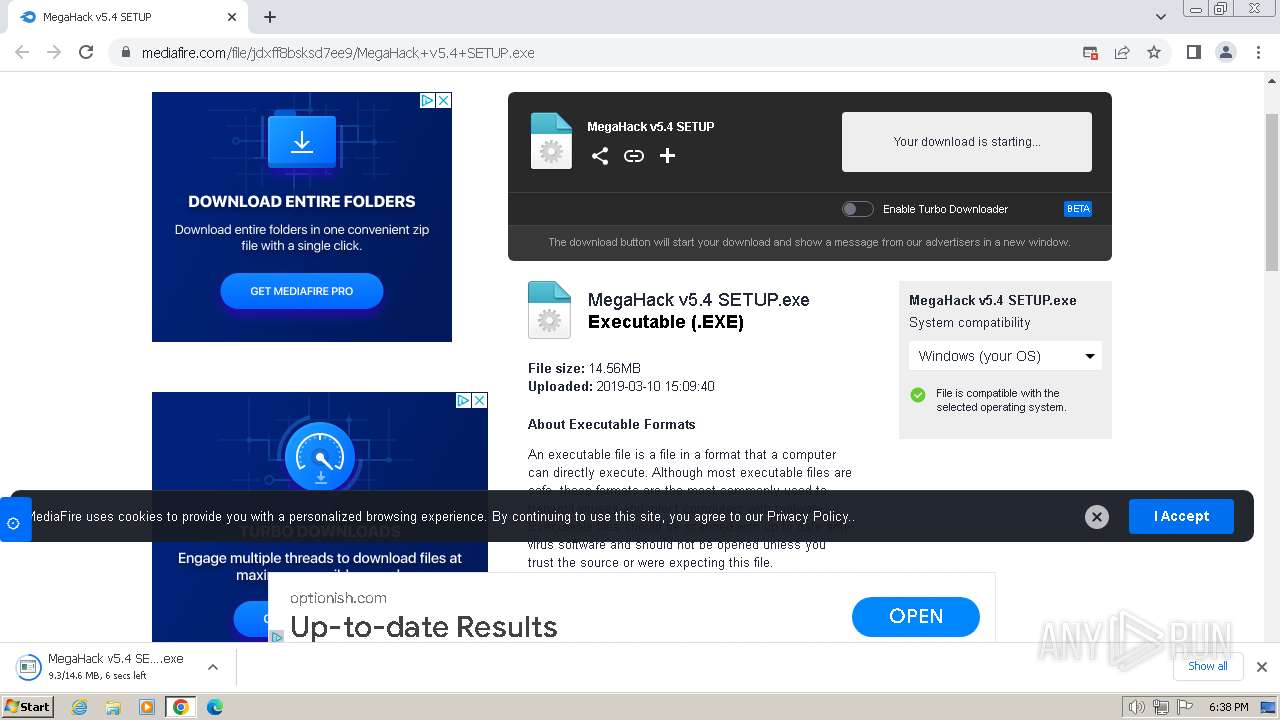Click the BETA badge

(1078, 209)
